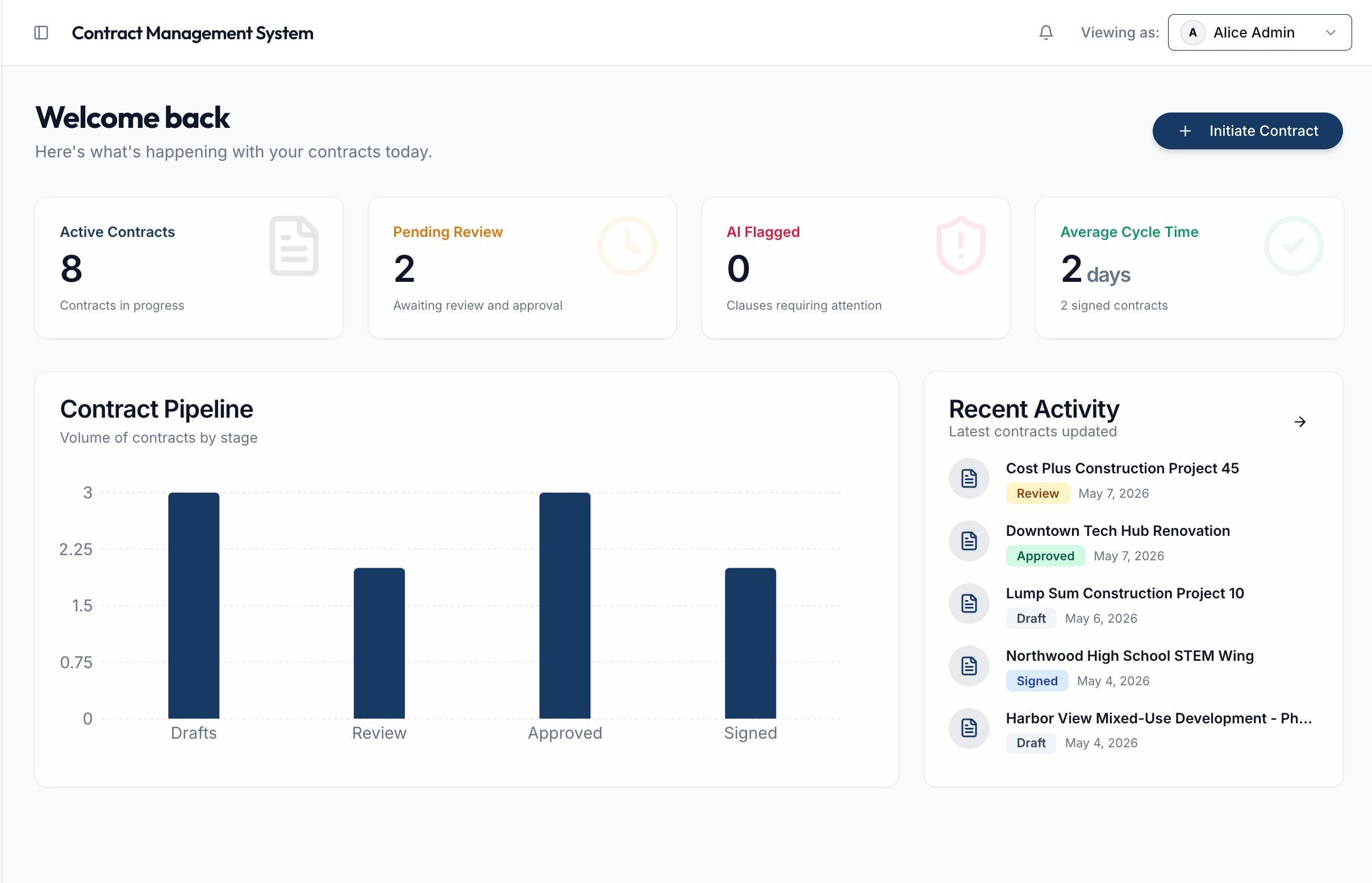Click the Recent Activity heading

coord(1034,409)
